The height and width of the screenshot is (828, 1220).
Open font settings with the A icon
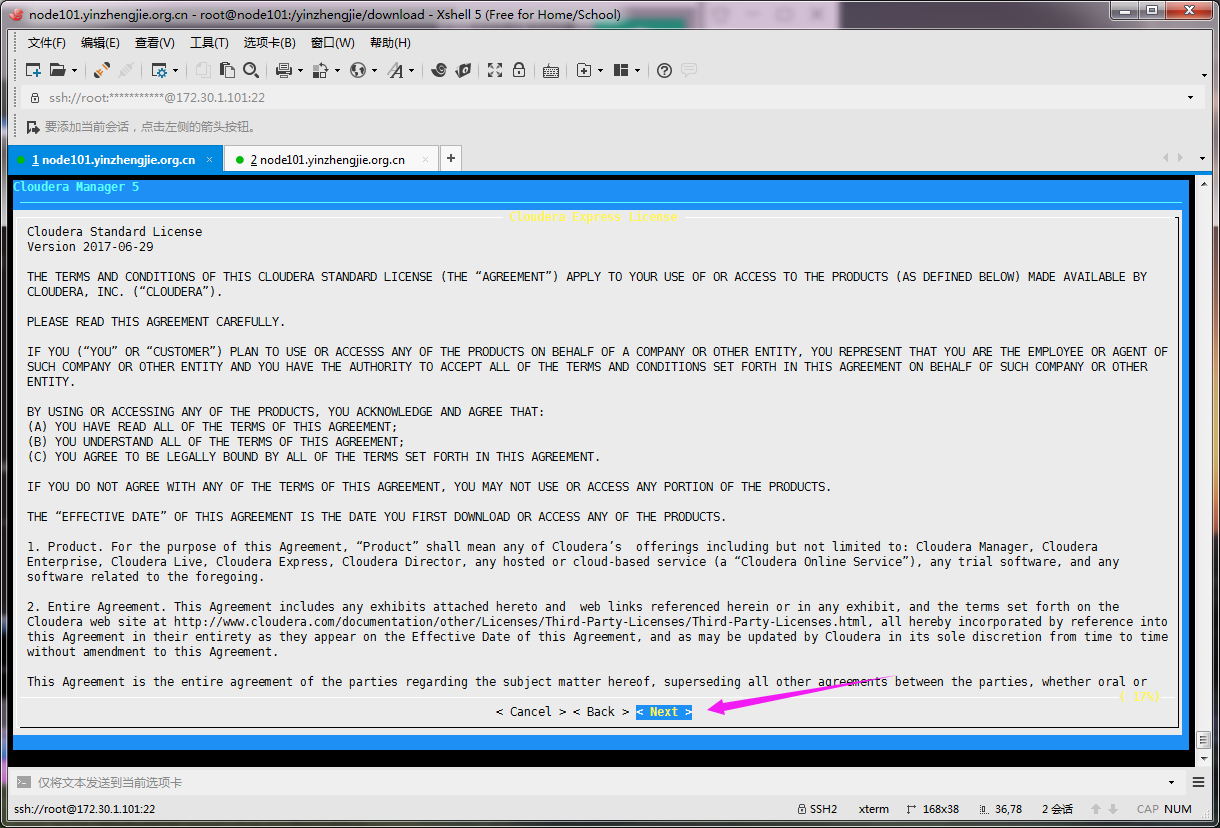coord(395,70)
